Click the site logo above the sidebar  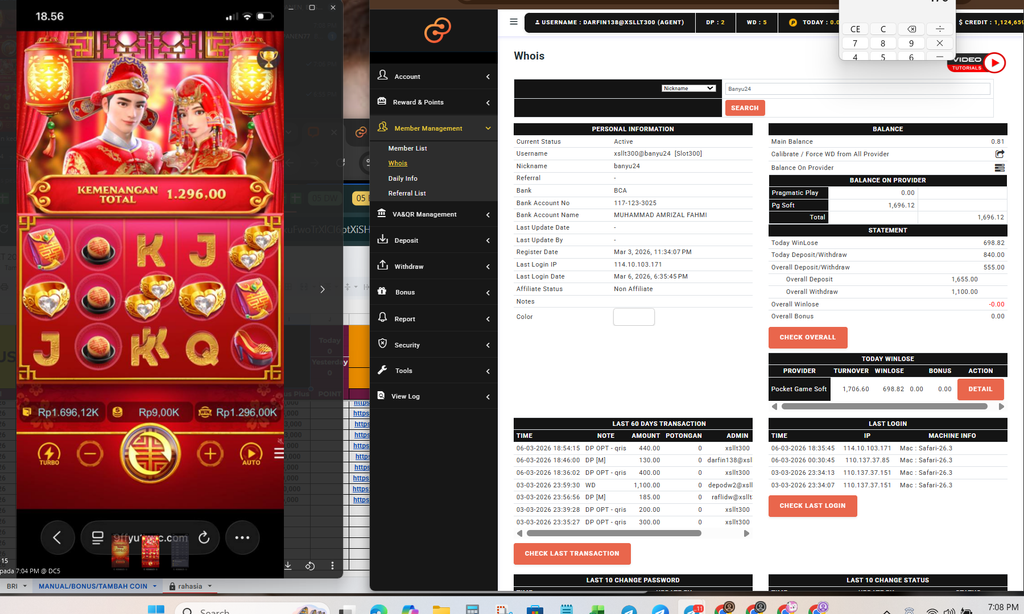[x=437, y=30]
